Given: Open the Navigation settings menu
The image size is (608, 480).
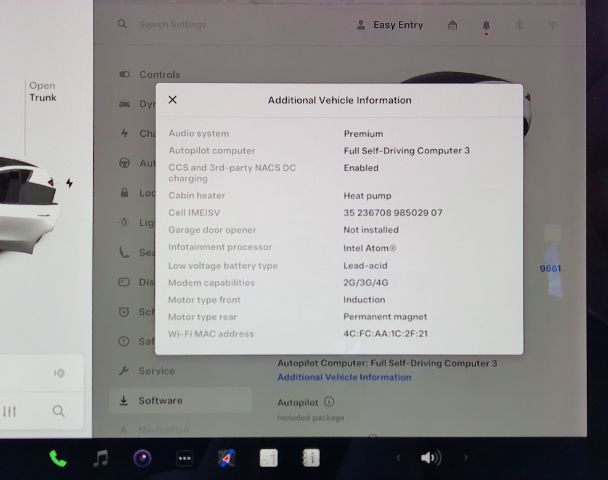Looking at the screenshot, I should [154, 430].
